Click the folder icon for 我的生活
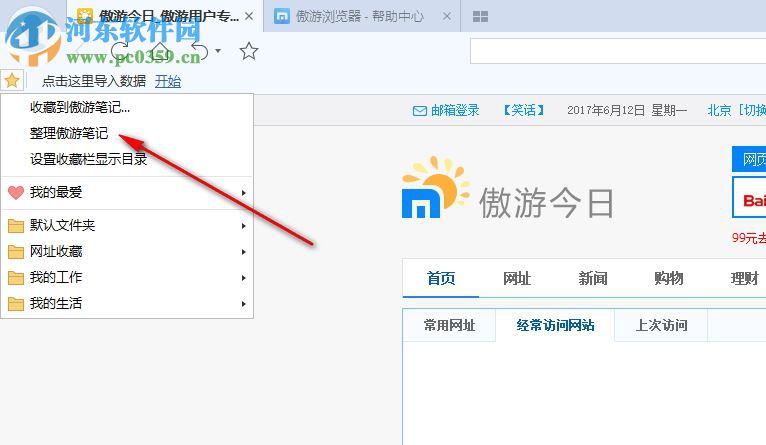Viewport: 766px width, 445px height. [x=16, y=304]
